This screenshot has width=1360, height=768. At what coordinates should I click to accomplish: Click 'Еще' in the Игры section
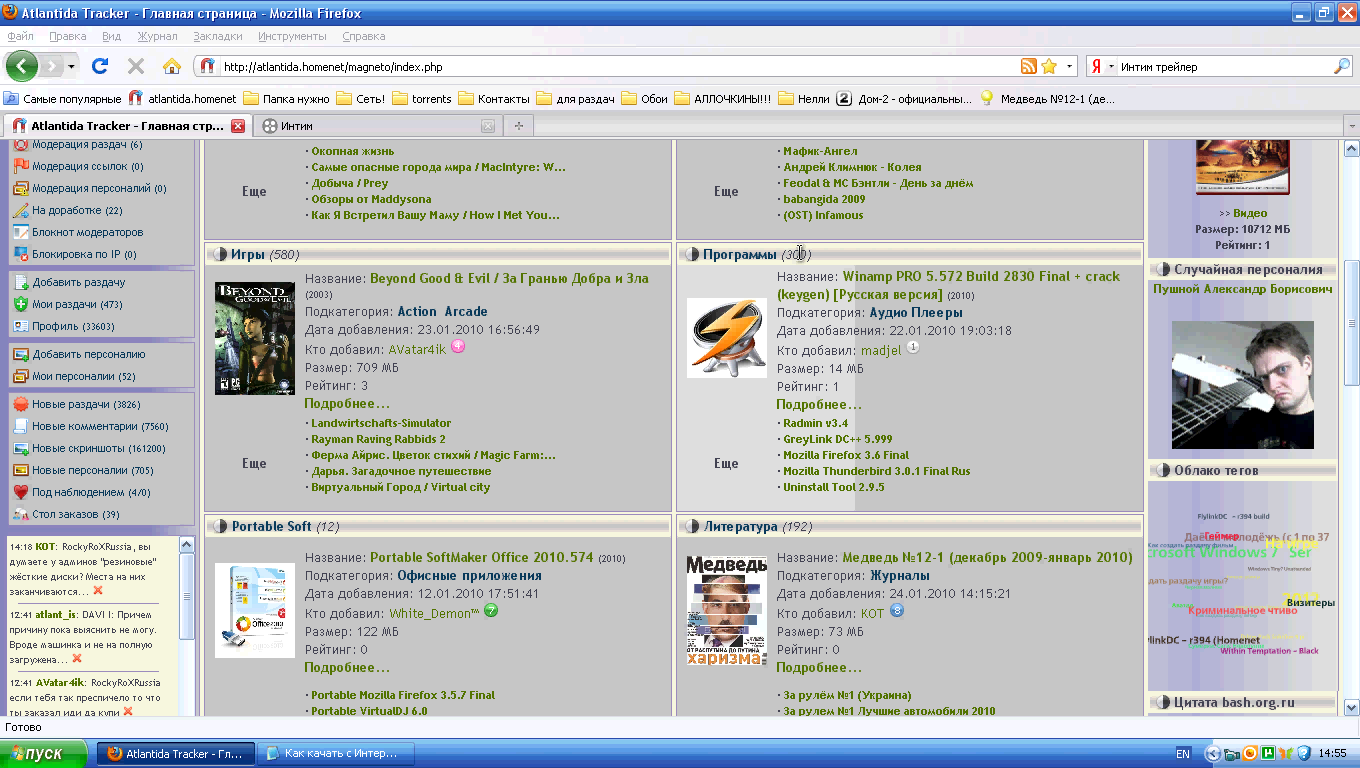coord(254,463)
